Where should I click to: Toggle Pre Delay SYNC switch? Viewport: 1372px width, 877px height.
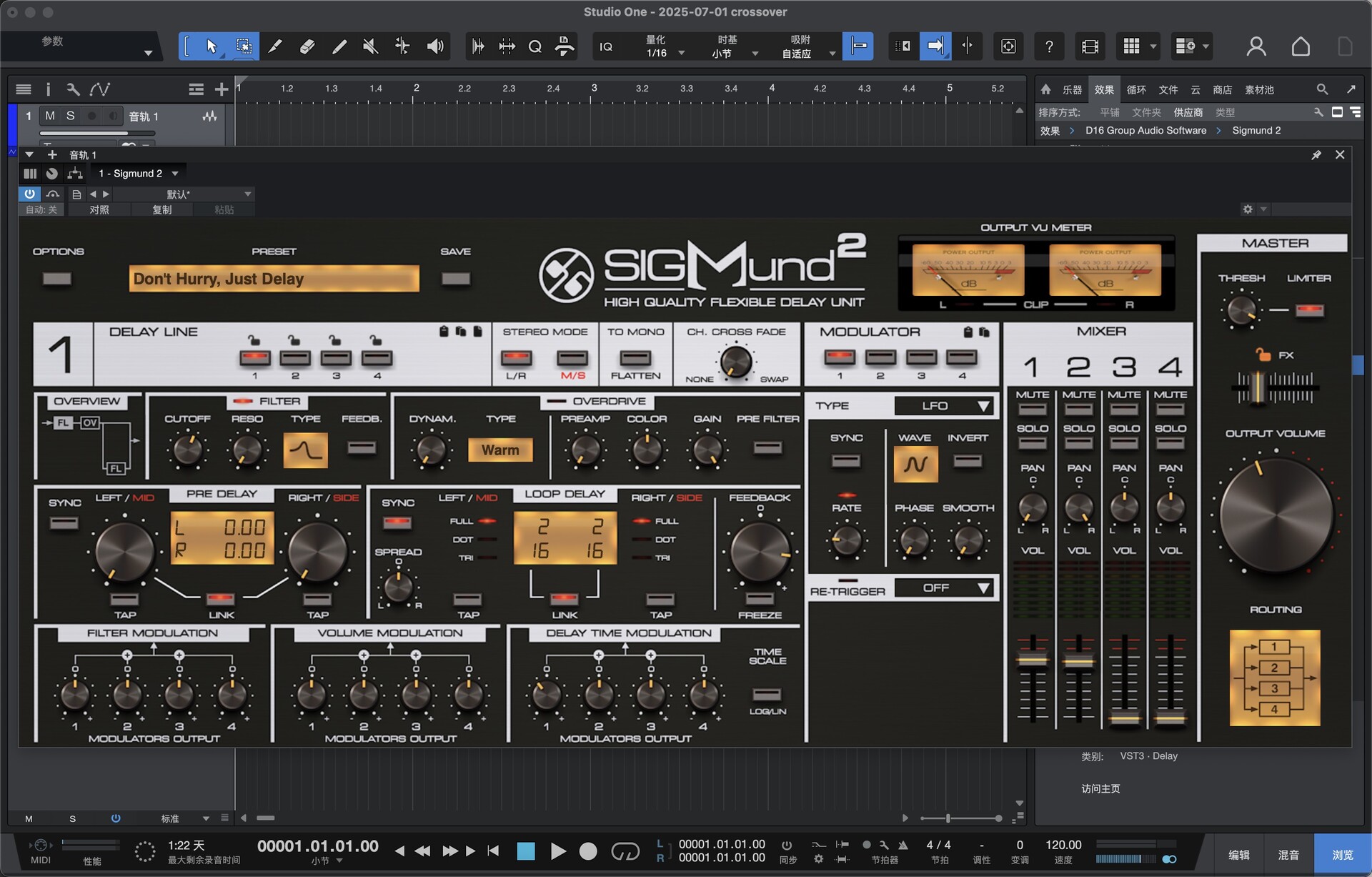[64, 523]
